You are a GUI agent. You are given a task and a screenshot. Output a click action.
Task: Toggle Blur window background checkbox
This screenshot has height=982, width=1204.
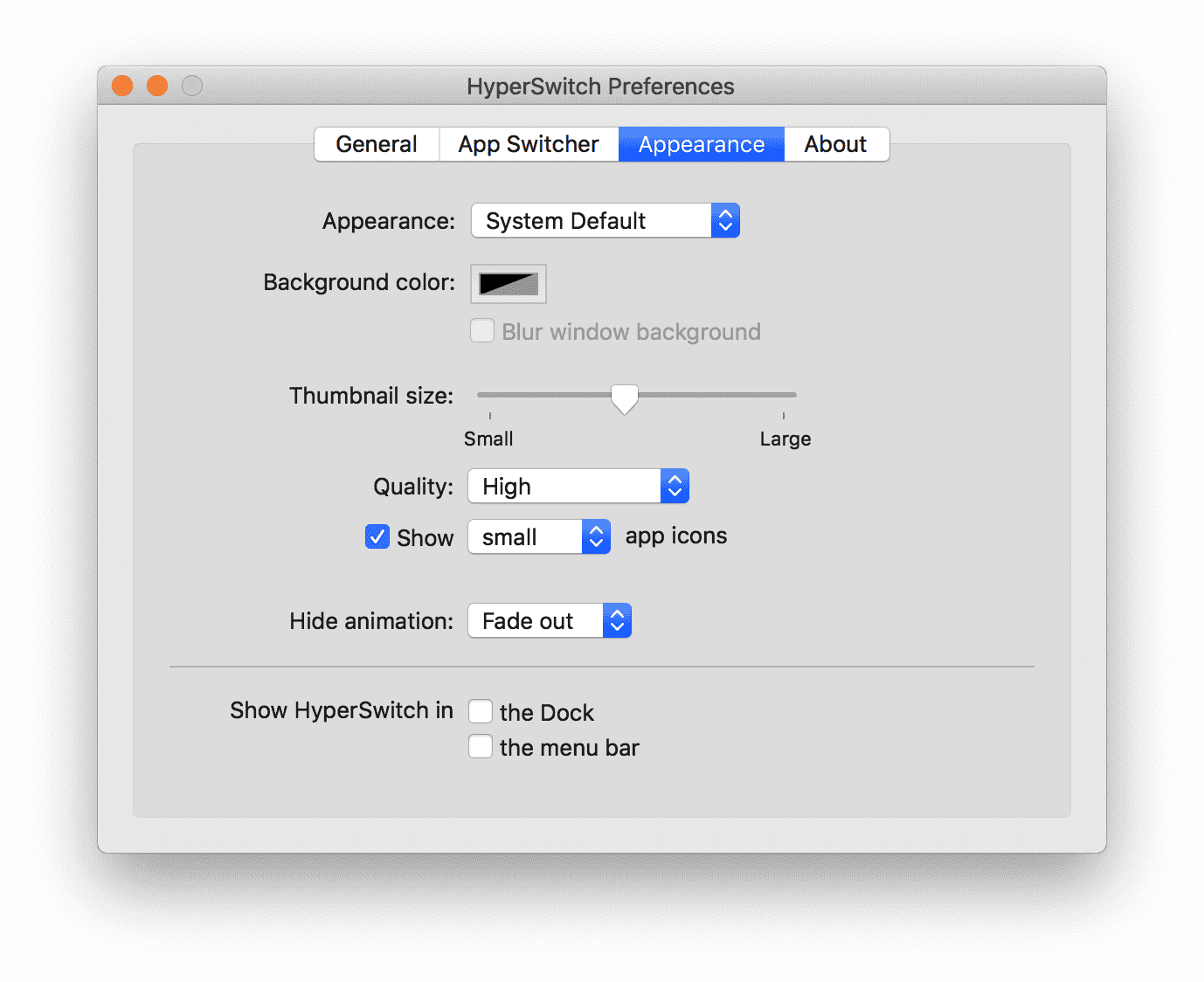[482, 331]
